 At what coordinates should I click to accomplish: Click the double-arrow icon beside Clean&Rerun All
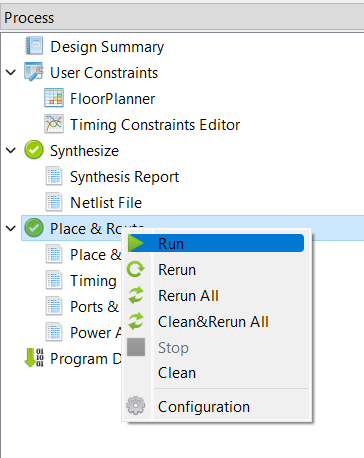point(136,321)
